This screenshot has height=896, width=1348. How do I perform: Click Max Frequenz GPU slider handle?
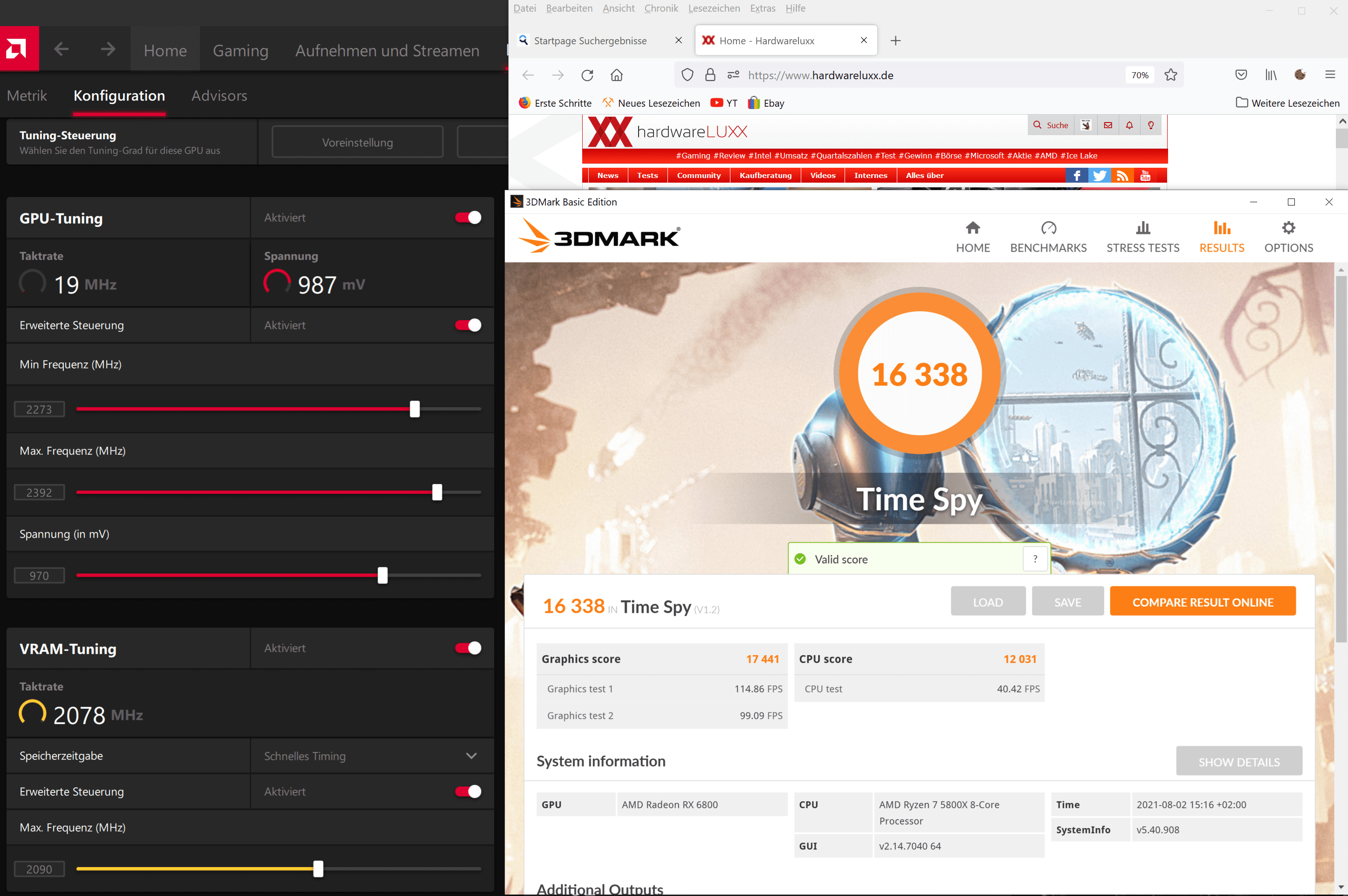coord(437,492)
